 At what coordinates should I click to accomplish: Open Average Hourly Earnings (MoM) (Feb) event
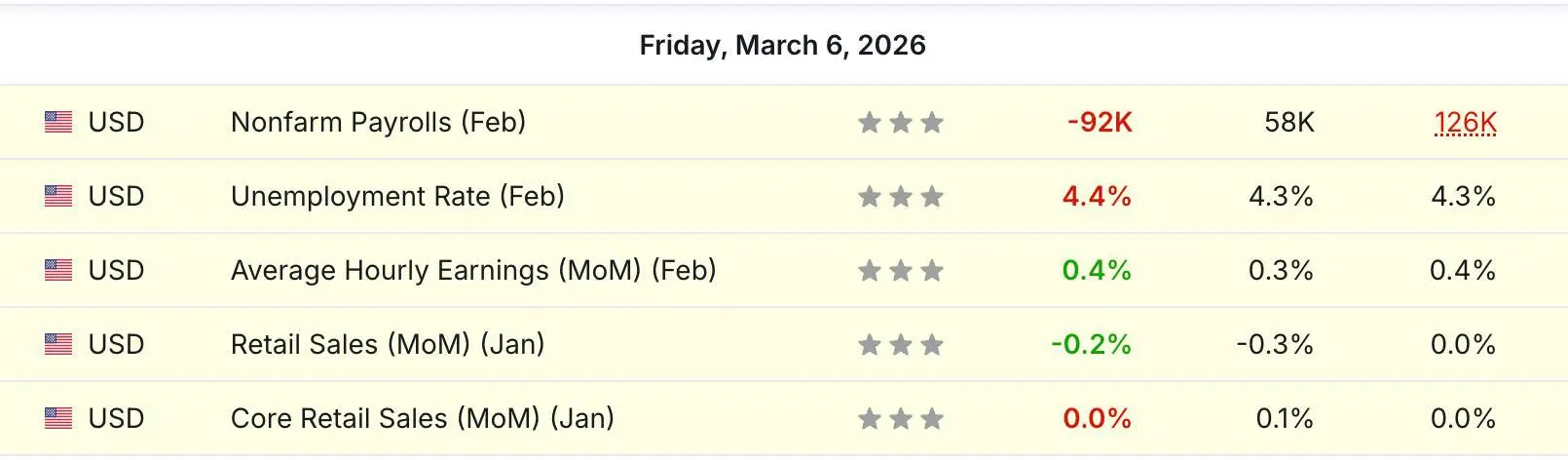pyautogui.click(x=473, y=270)
